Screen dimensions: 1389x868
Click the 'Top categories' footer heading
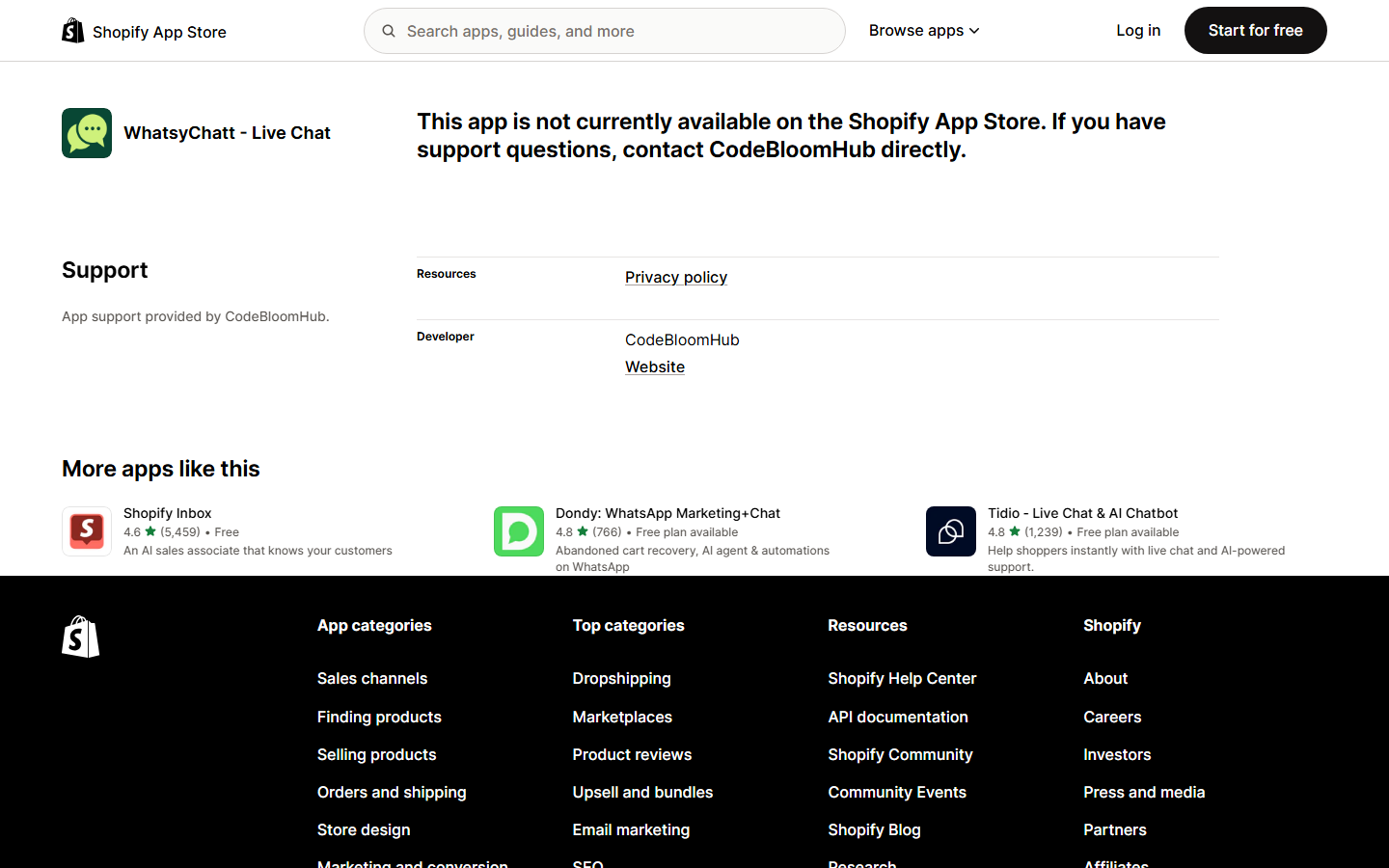pos(628,625)
